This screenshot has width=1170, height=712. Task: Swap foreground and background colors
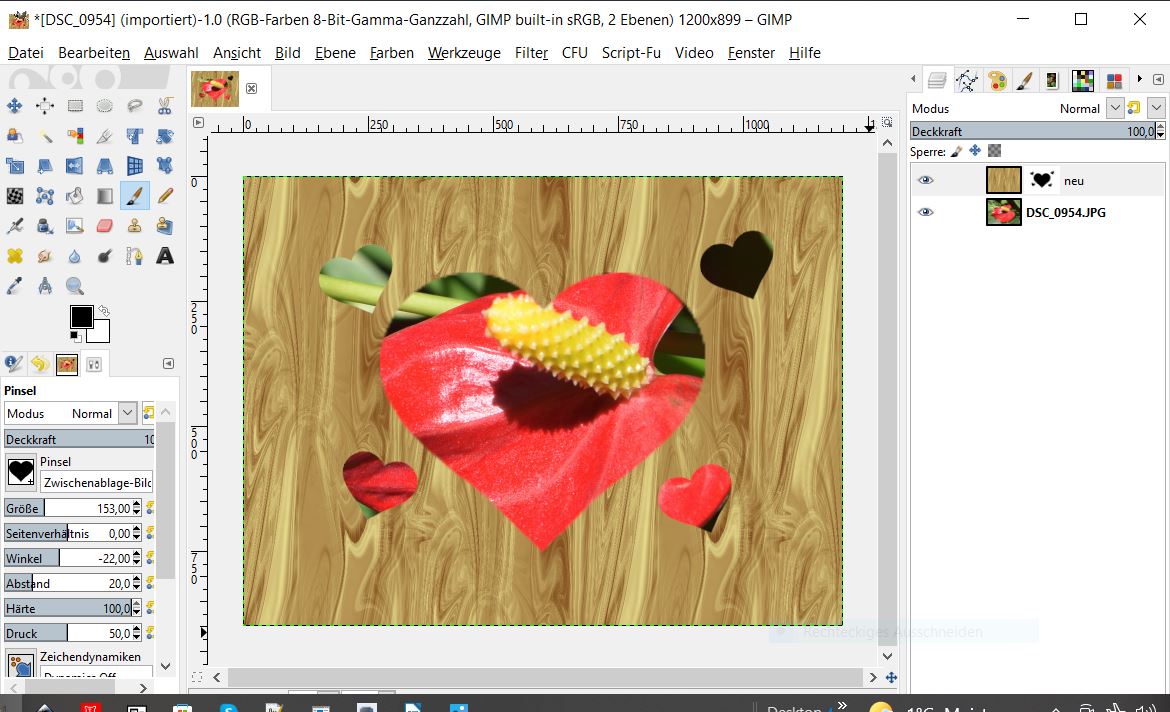104,311
